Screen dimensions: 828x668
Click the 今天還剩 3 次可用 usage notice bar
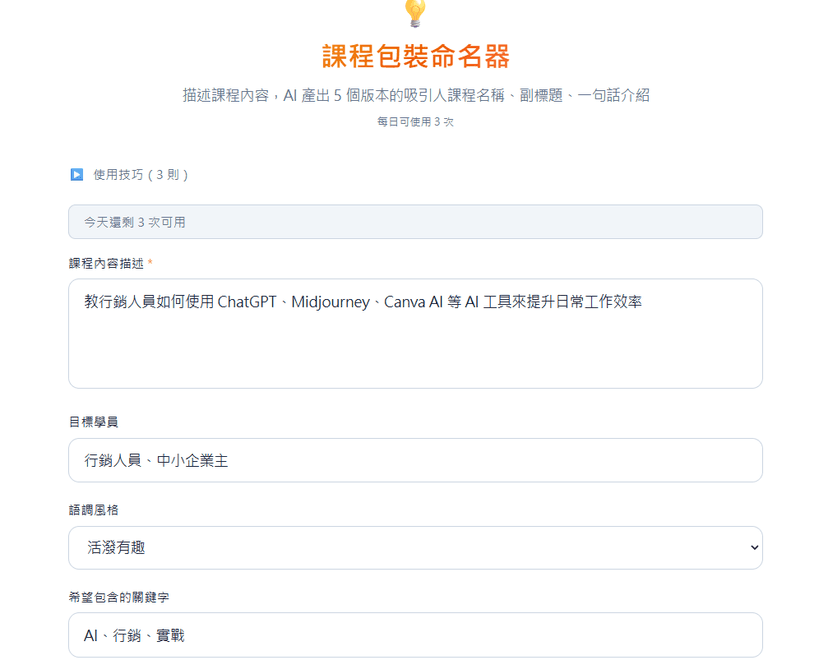pos(415,222)
